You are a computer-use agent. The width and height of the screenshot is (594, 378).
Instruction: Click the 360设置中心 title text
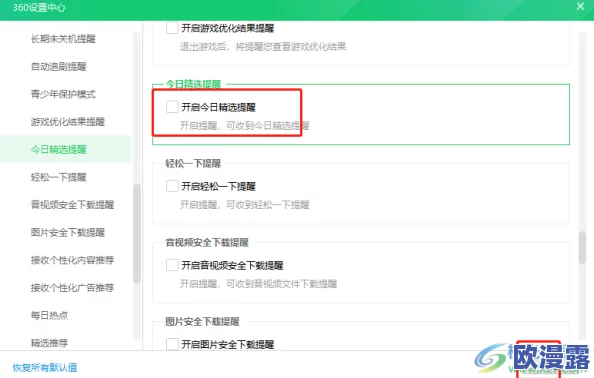(39, 8)
